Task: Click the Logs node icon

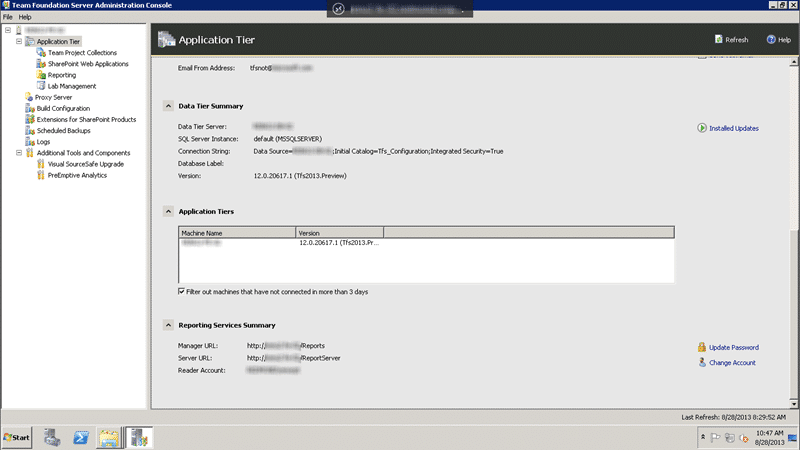Action: click(30, 142)
